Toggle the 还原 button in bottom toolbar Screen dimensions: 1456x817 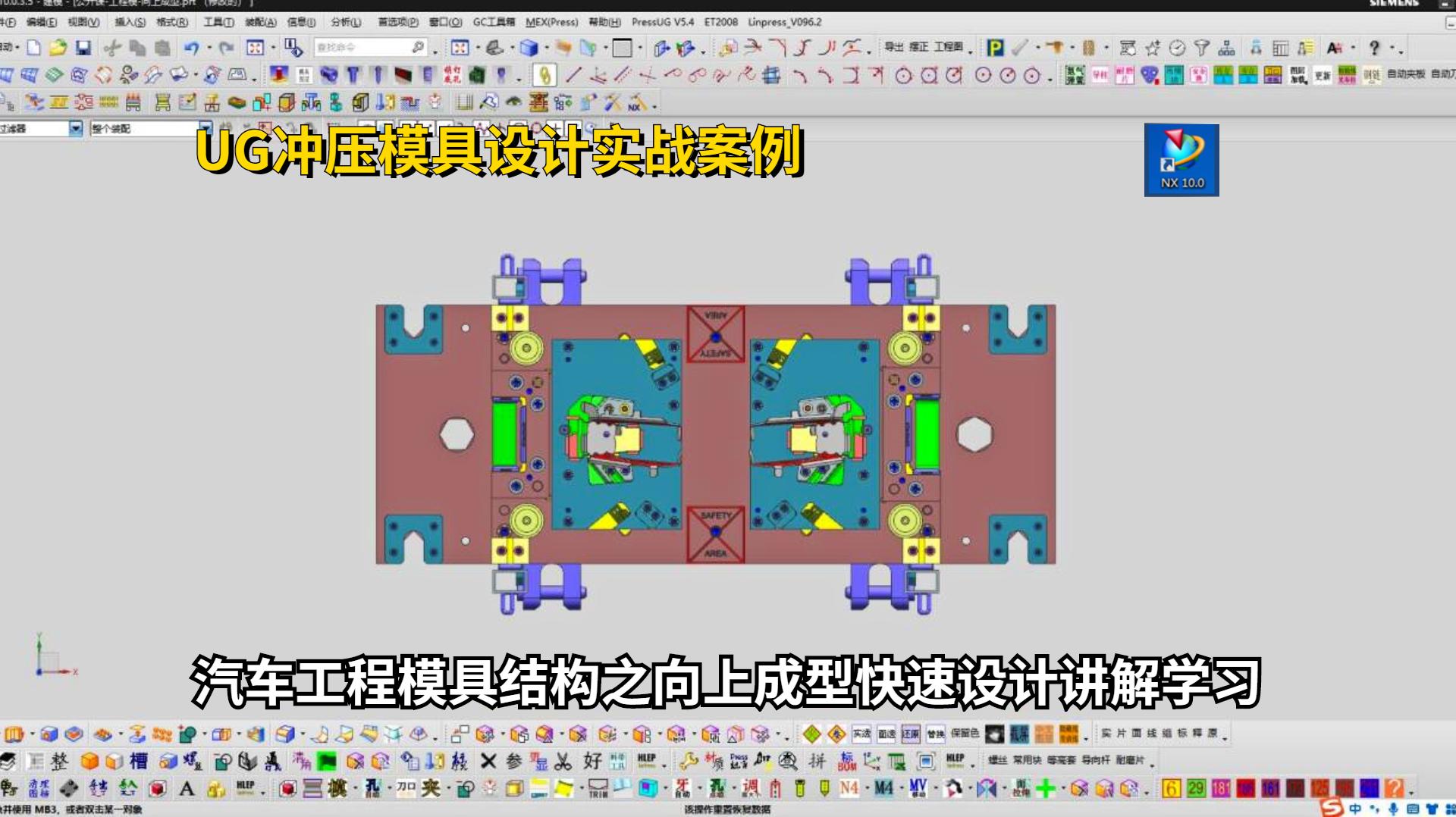pyautogui.click(x=911, y=734)
